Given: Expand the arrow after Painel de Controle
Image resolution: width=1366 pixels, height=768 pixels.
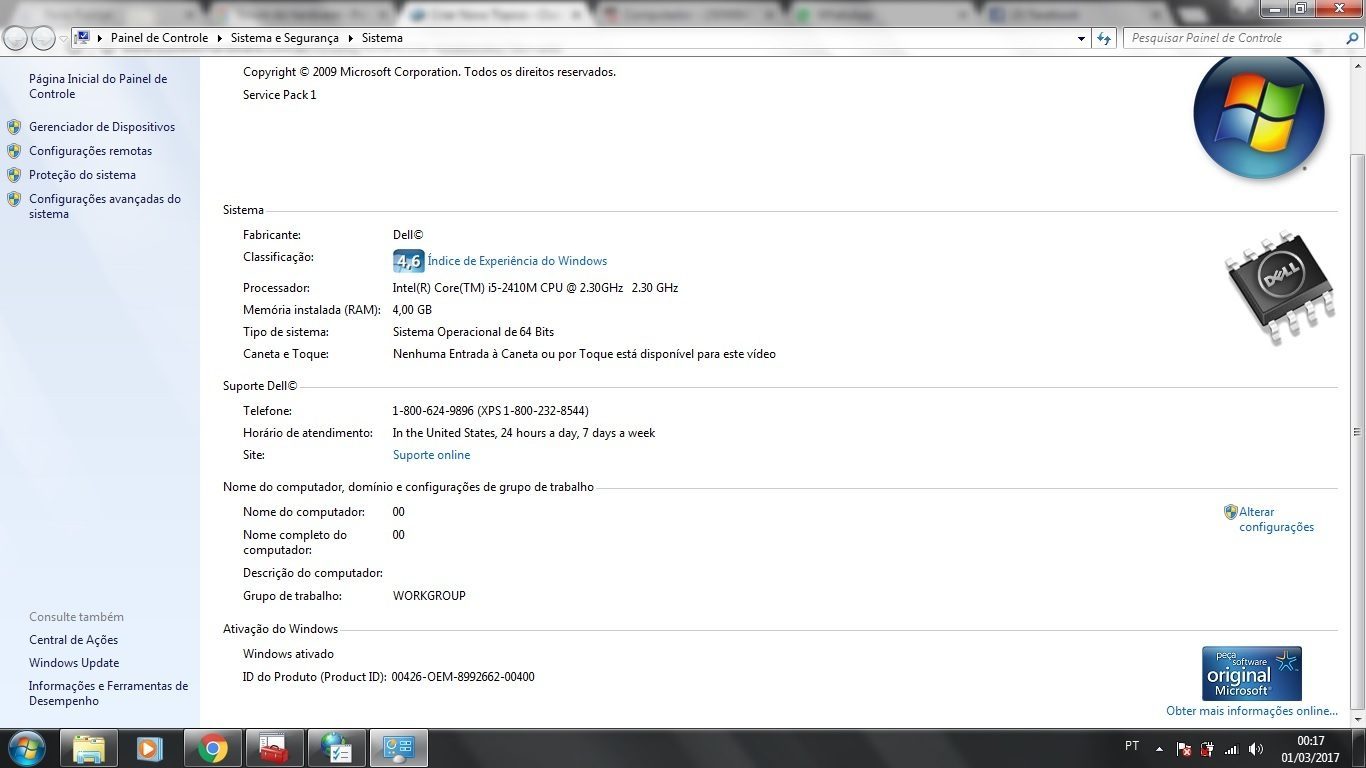Looking at the screenshot, I should tap(219, 38).
